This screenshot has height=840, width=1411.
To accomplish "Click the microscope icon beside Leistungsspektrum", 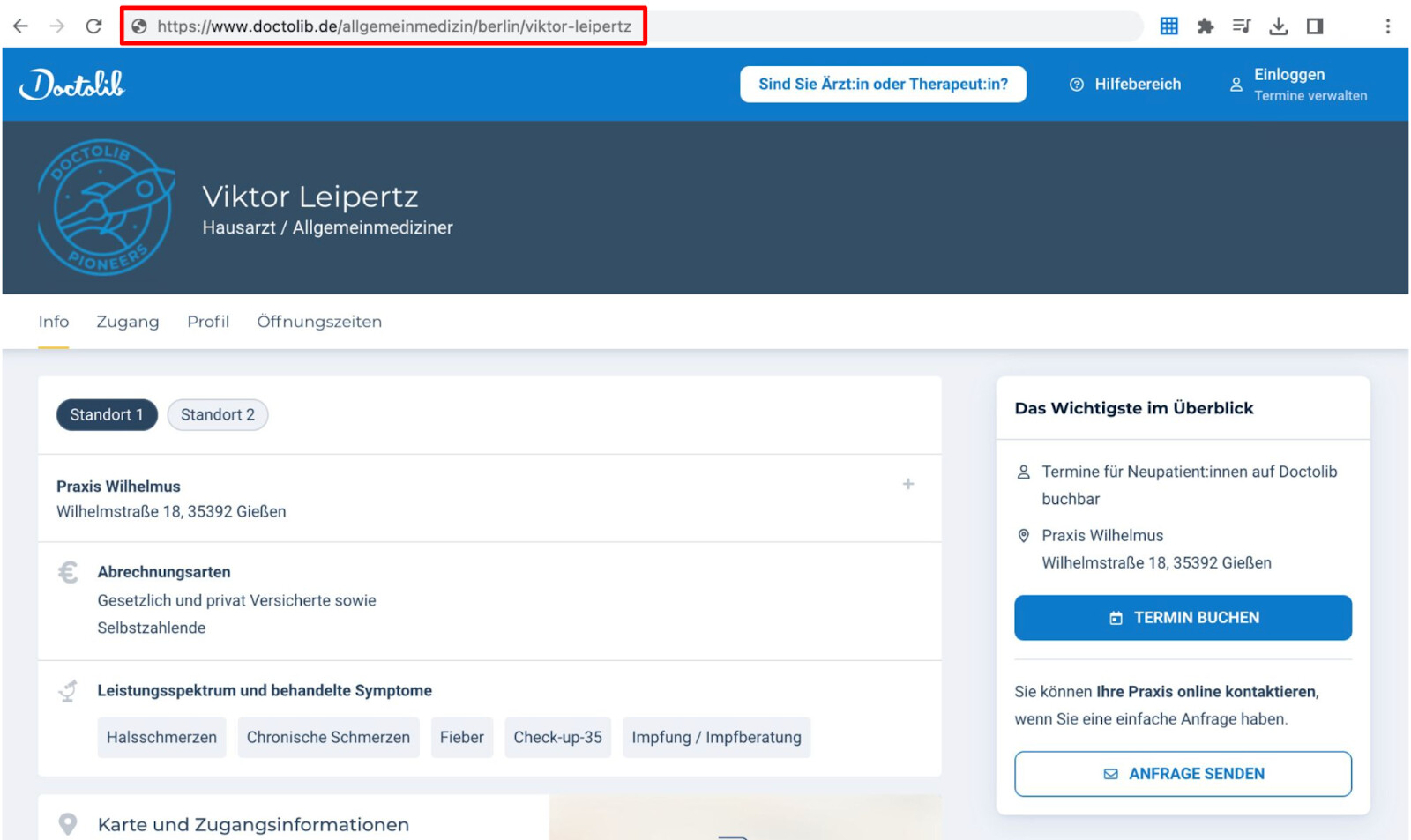I will (x=68, y=691).
